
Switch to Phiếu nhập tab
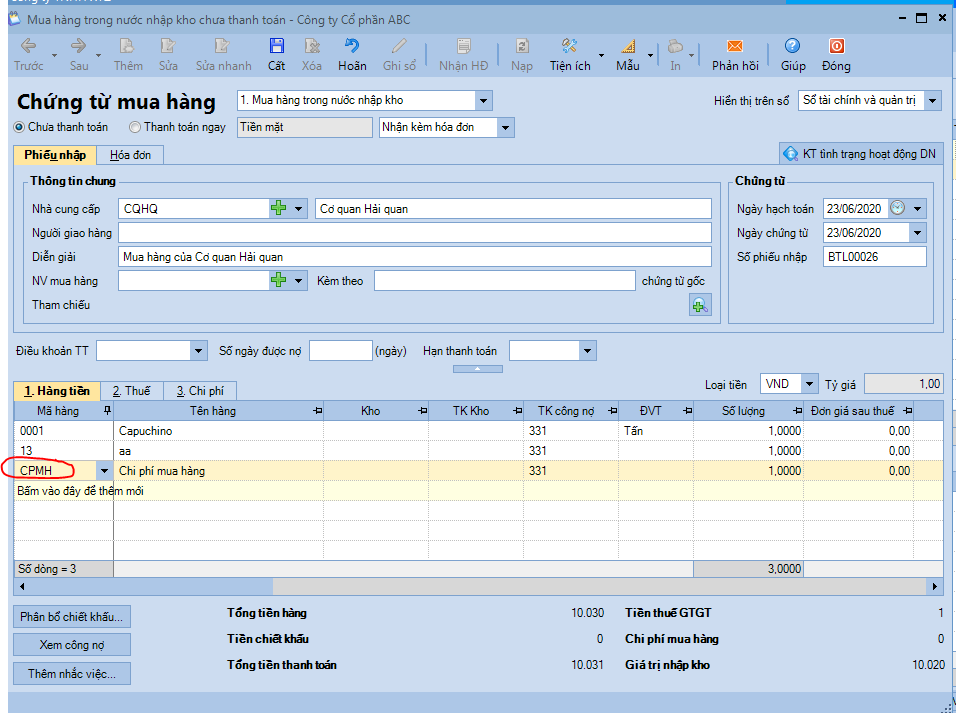click(55, 155)
